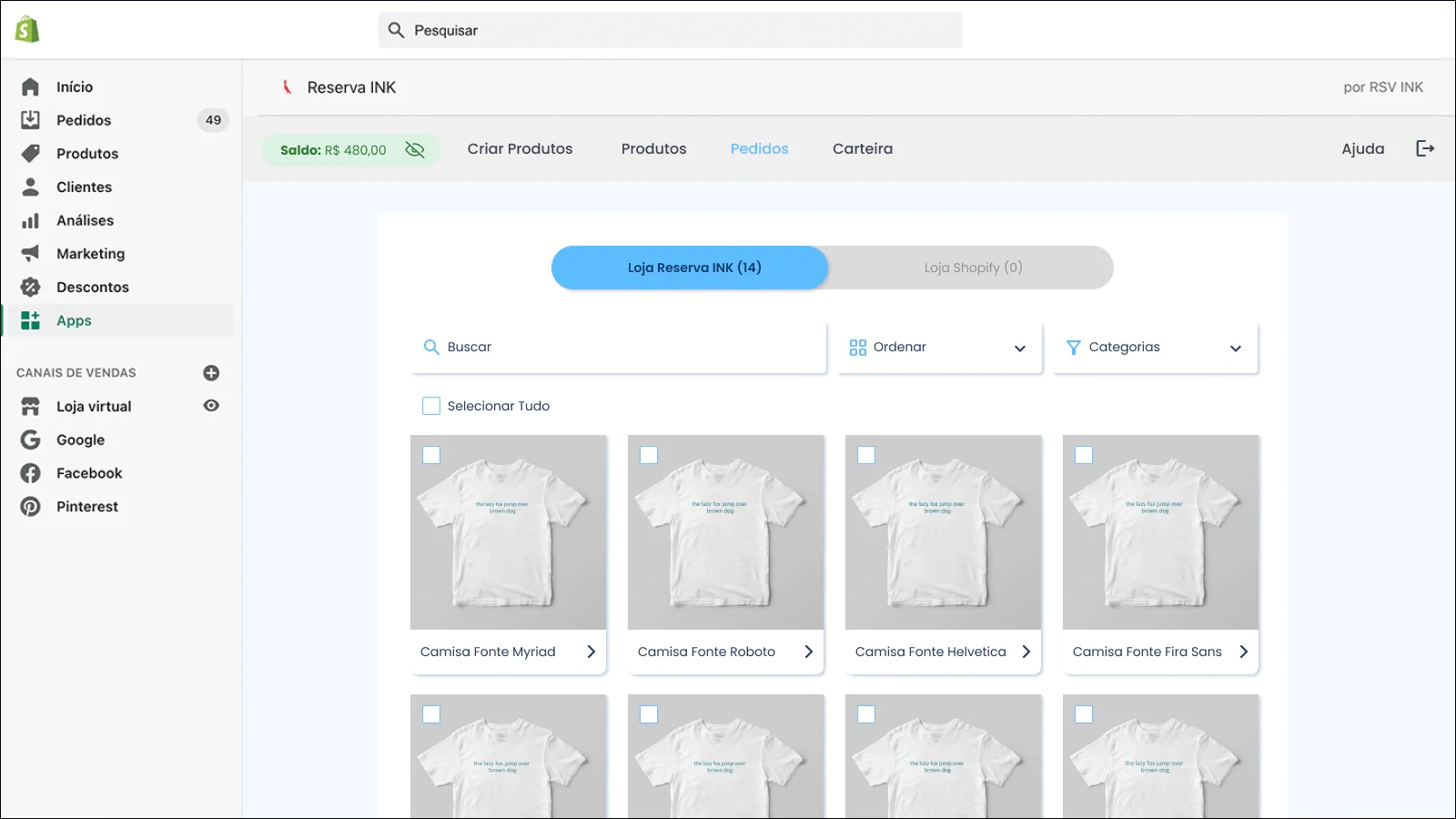Click the logout icon next to Ajuda
Viewport: 1456px width, 819px height.
tap(1425, 148)
